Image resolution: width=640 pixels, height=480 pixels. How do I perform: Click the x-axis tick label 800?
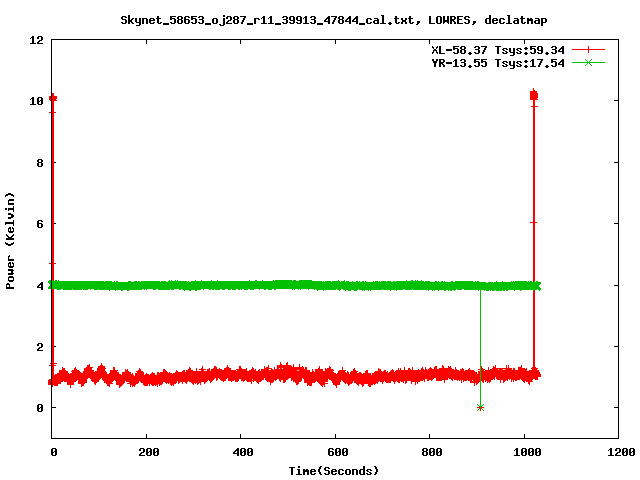(x=432, y=452)
